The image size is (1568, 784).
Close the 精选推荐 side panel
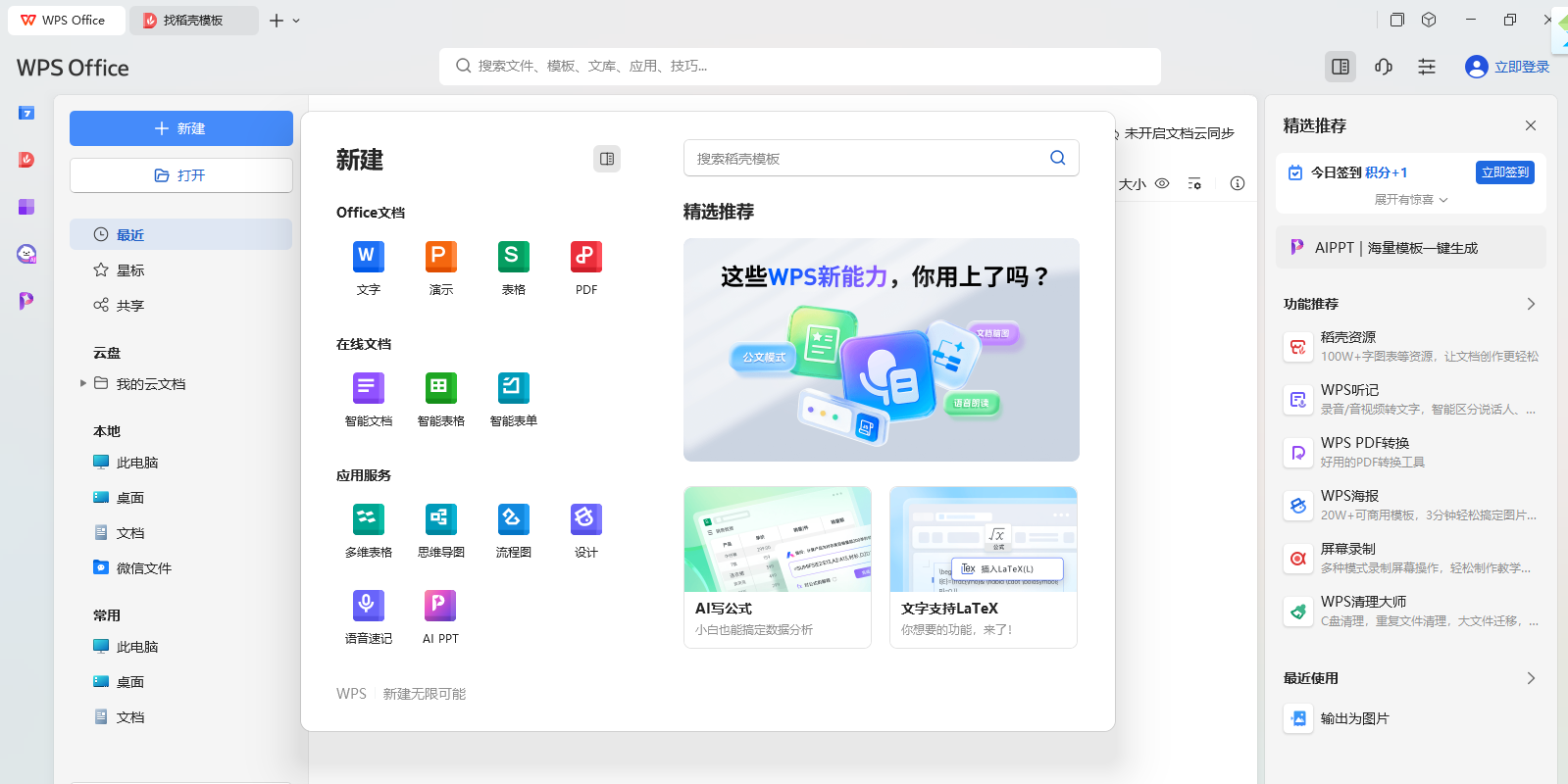pos(1531,125)
